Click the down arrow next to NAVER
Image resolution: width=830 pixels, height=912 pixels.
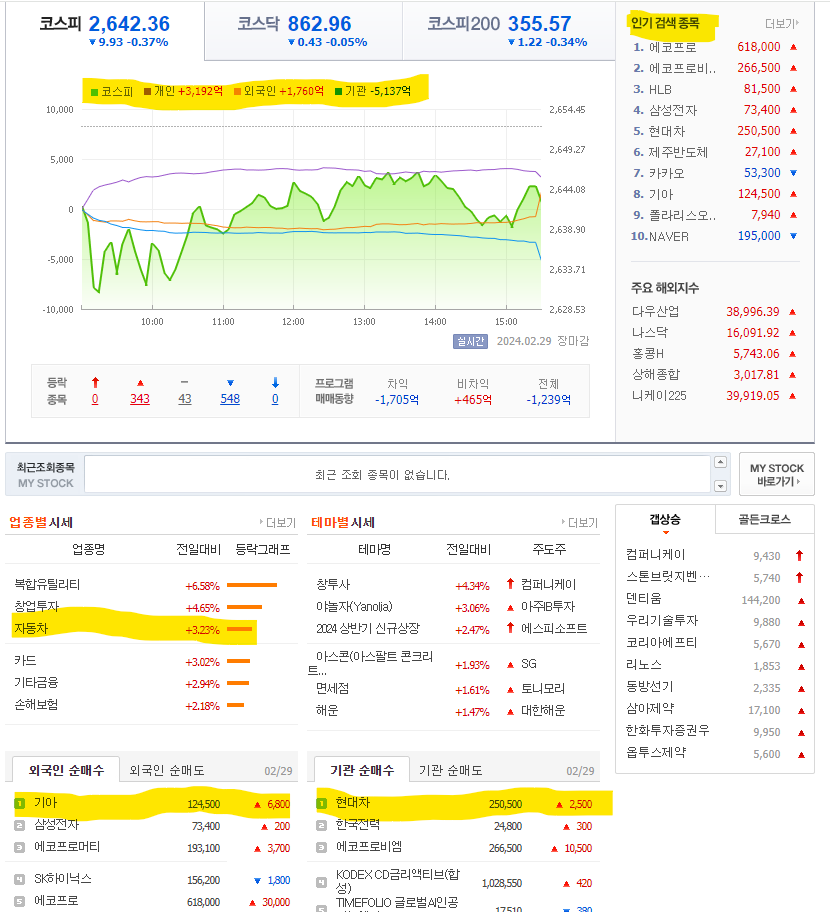[793, 236]
